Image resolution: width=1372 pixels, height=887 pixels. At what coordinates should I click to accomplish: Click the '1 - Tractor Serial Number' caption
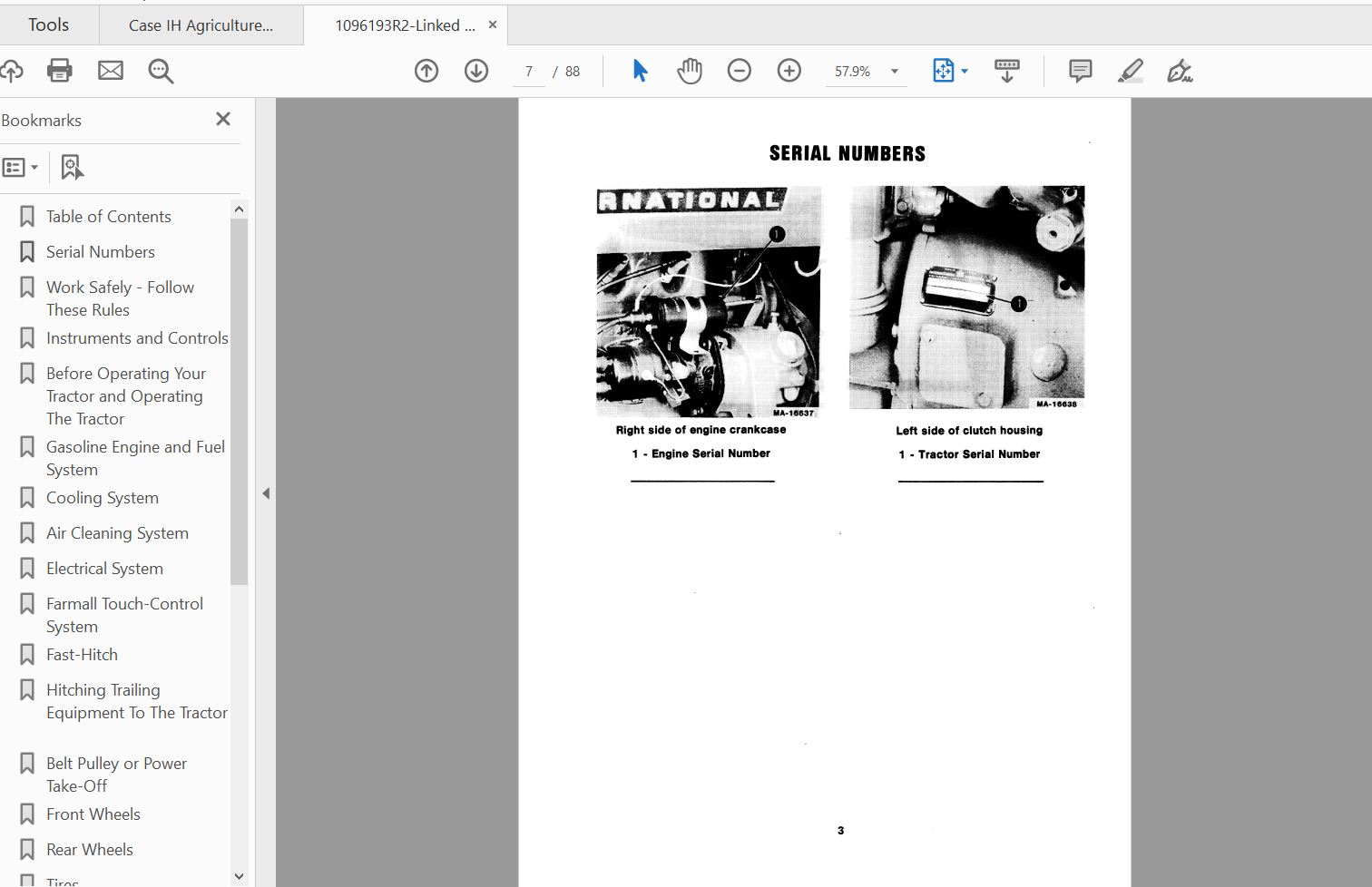[969, 454]
